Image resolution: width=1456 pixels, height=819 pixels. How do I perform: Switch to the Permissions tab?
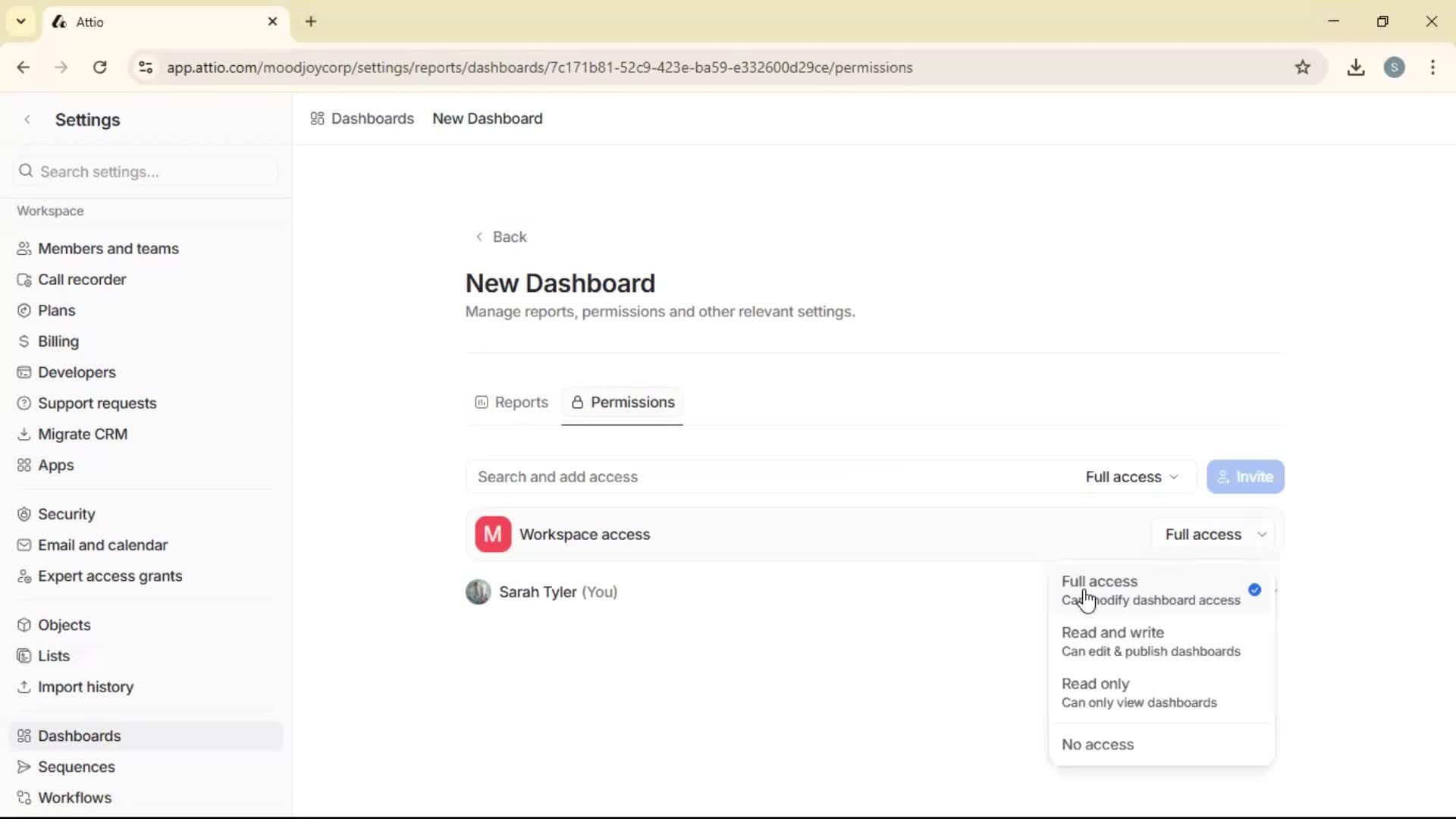pyautogui.click(x=622, y=402)
